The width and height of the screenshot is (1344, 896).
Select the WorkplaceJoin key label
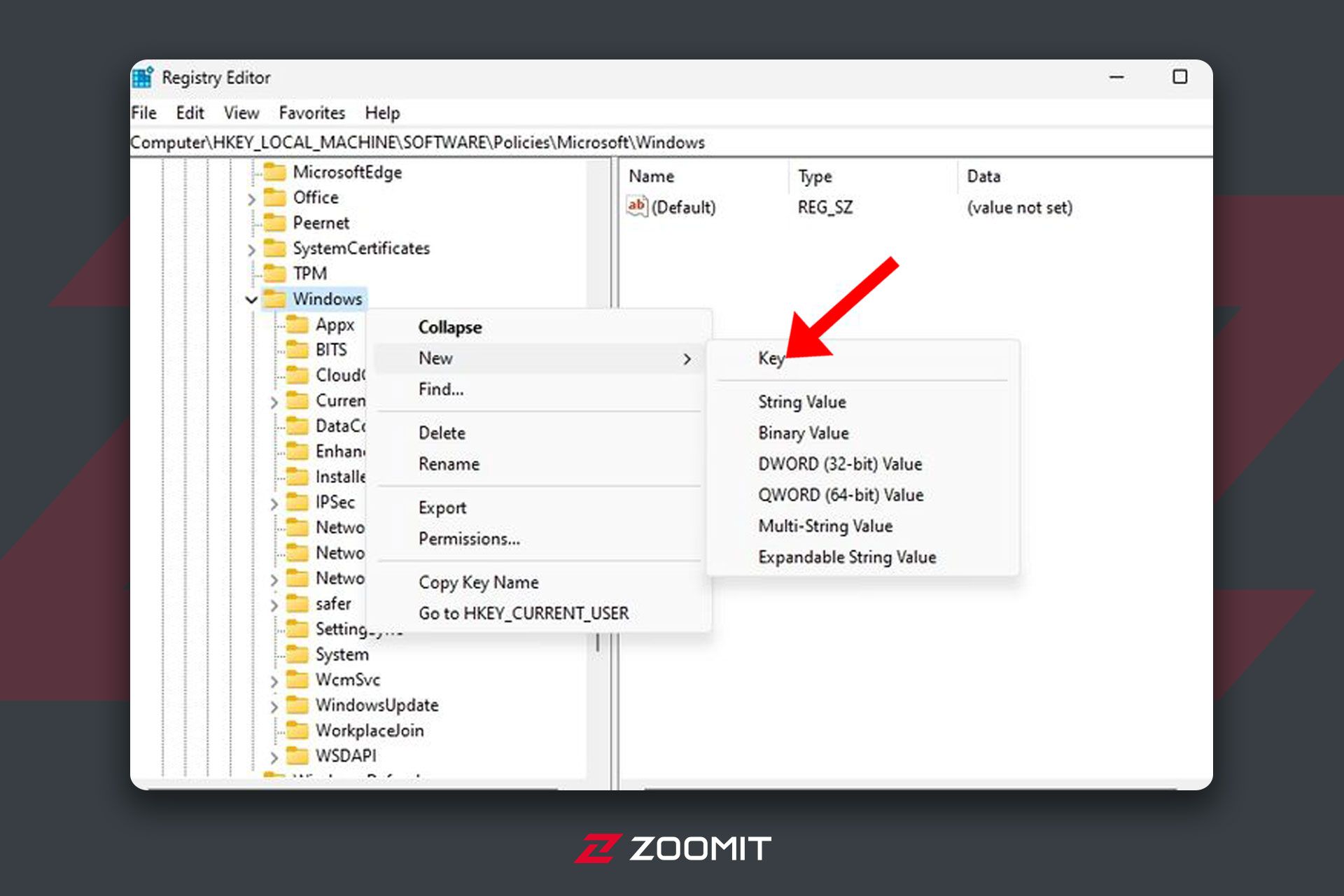click(370, 731)
